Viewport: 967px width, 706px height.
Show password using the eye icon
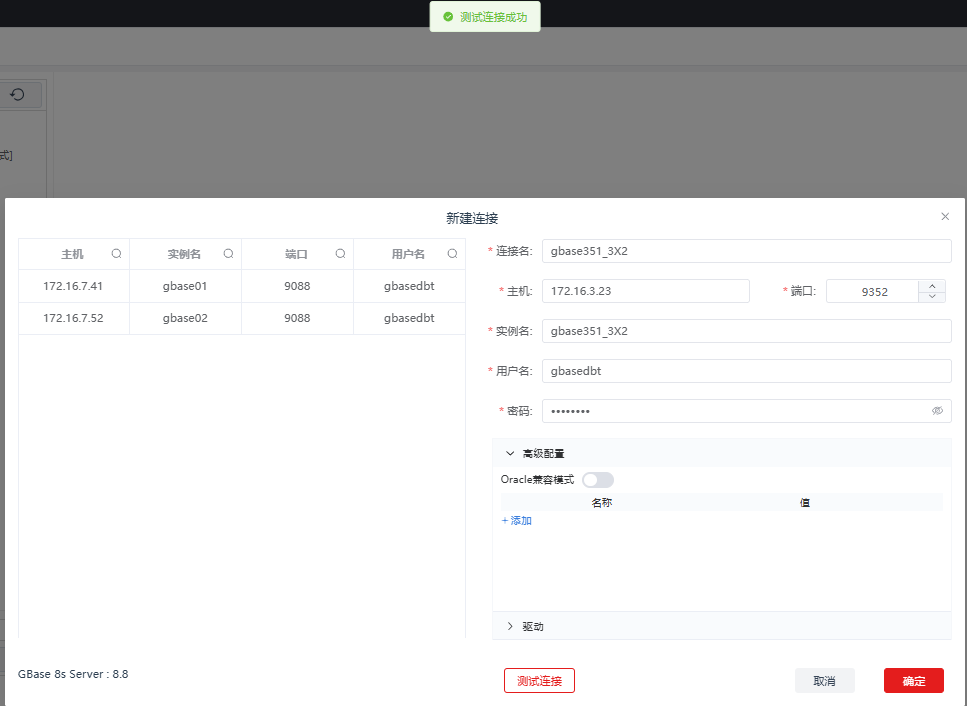point(937,411)
